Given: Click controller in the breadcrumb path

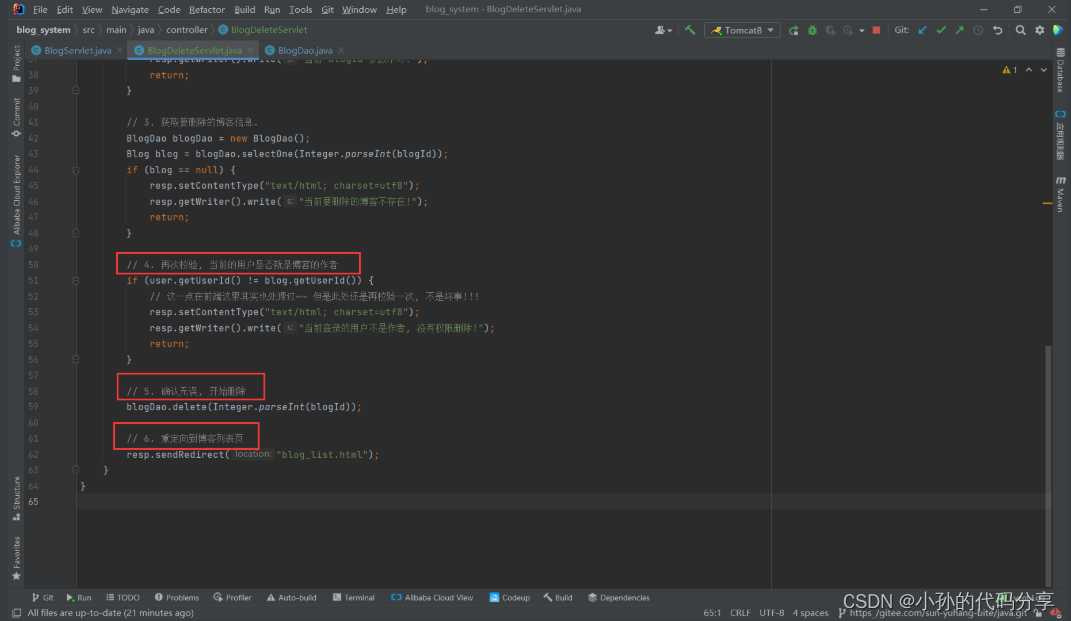Looking at the screenshot, I should (x=186, y=30).
